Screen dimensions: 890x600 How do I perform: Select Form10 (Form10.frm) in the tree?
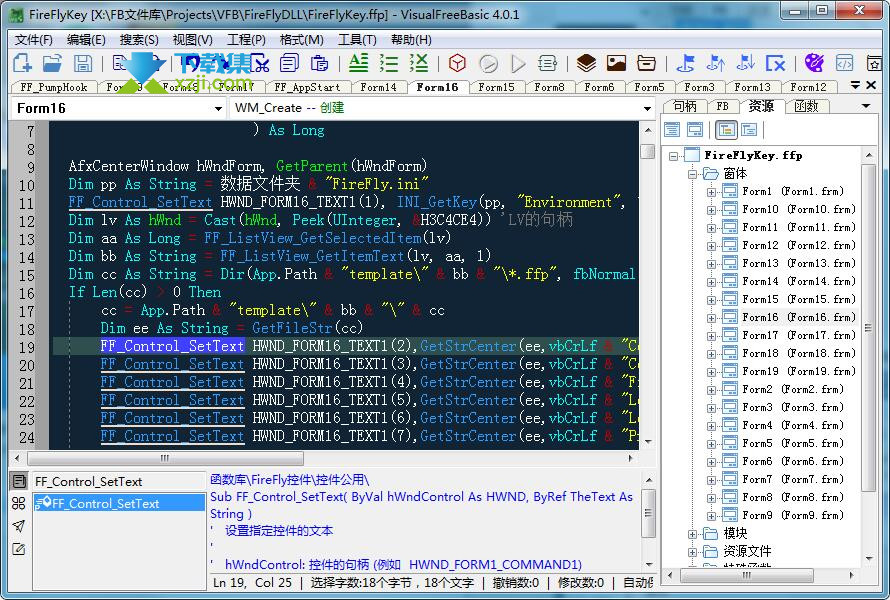point(799,209)
